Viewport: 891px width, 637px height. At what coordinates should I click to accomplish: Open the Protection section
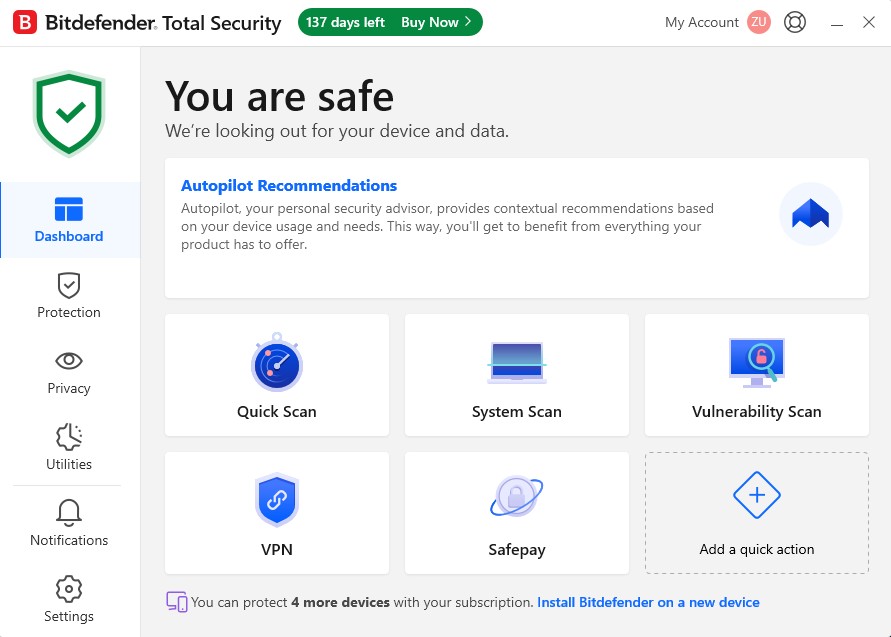tap(69, 295)
